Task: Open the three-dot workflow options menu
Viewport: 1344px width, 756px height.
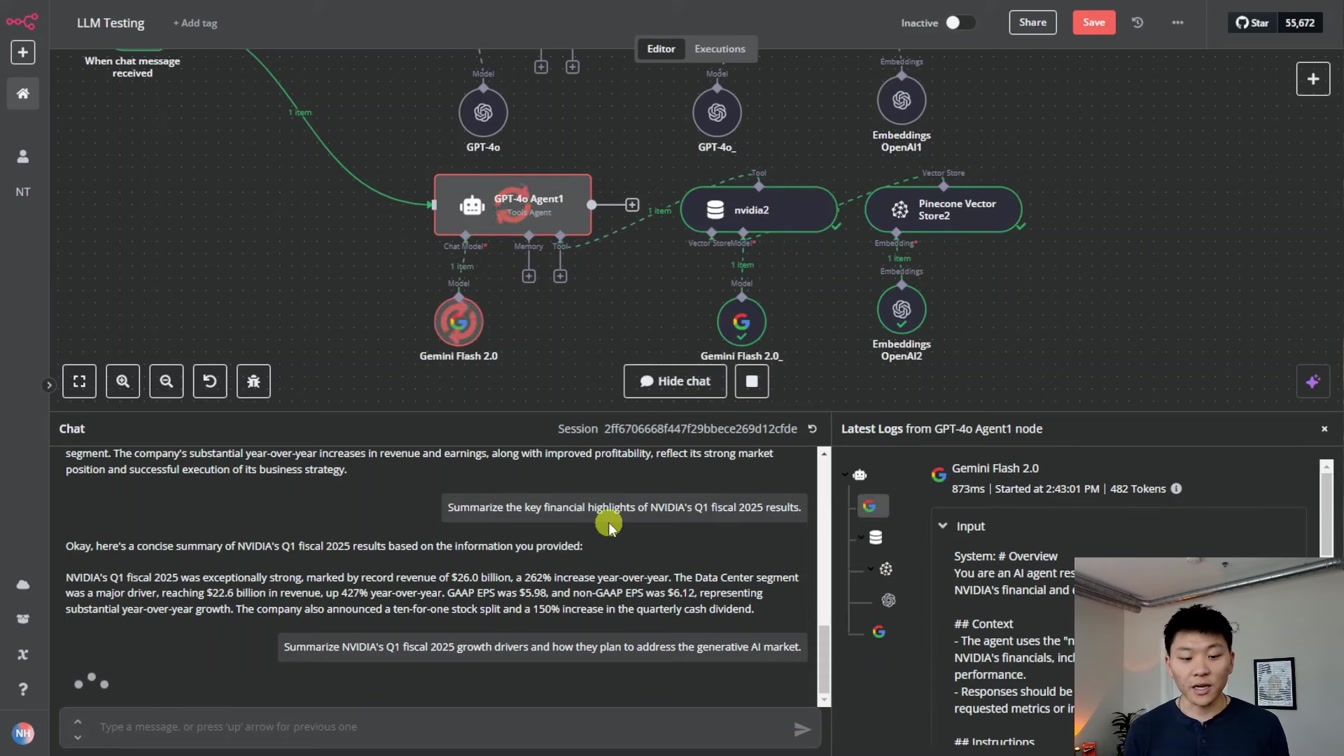Action: coord(1177,22)
